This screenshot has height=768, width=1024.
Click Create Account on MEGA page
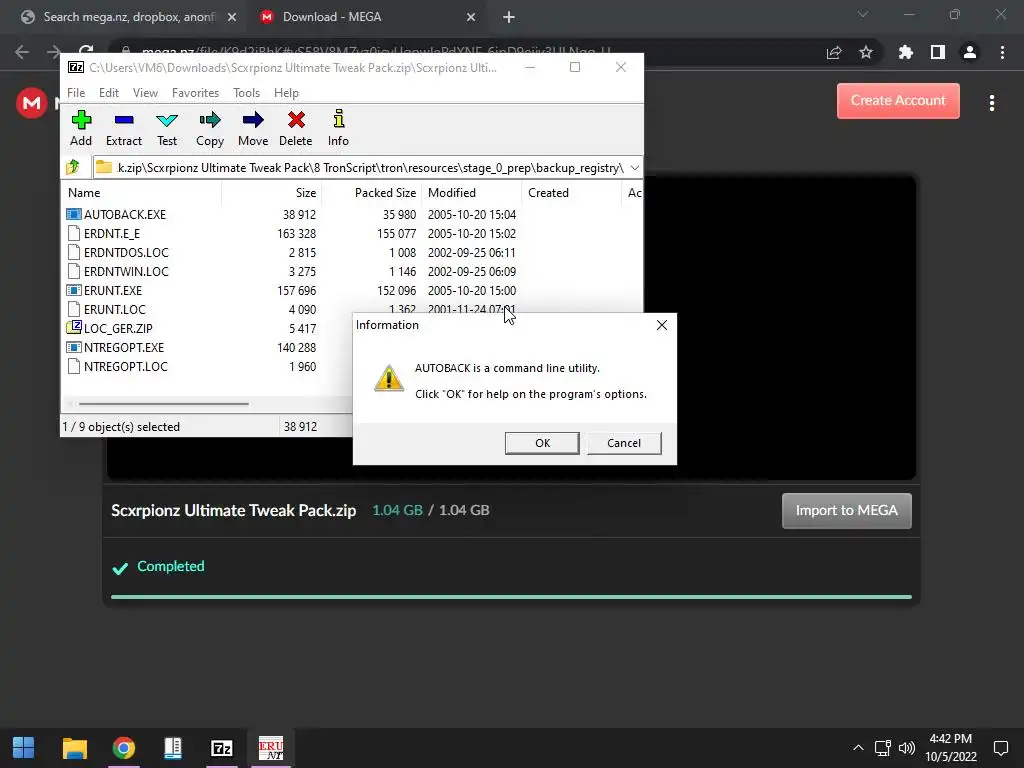(898, 101)
